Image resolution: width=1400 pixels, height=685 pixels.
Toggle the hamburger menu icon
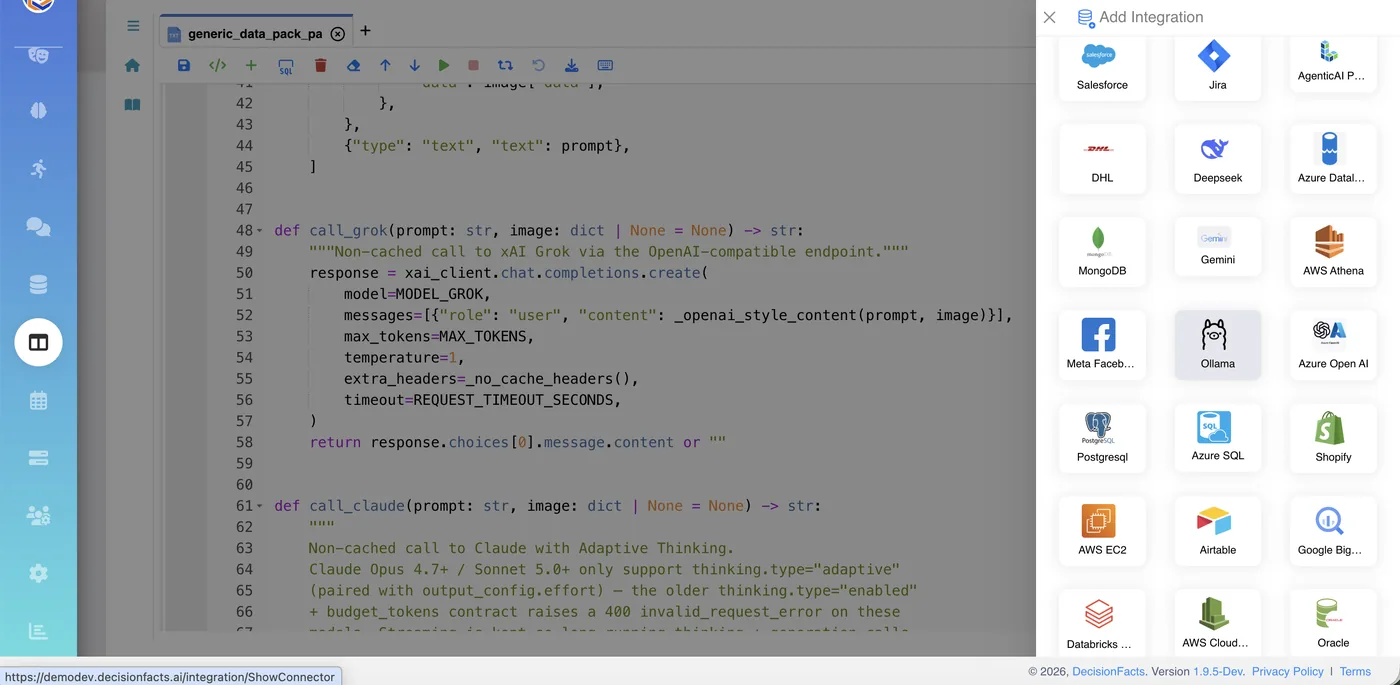click(133, 26)
